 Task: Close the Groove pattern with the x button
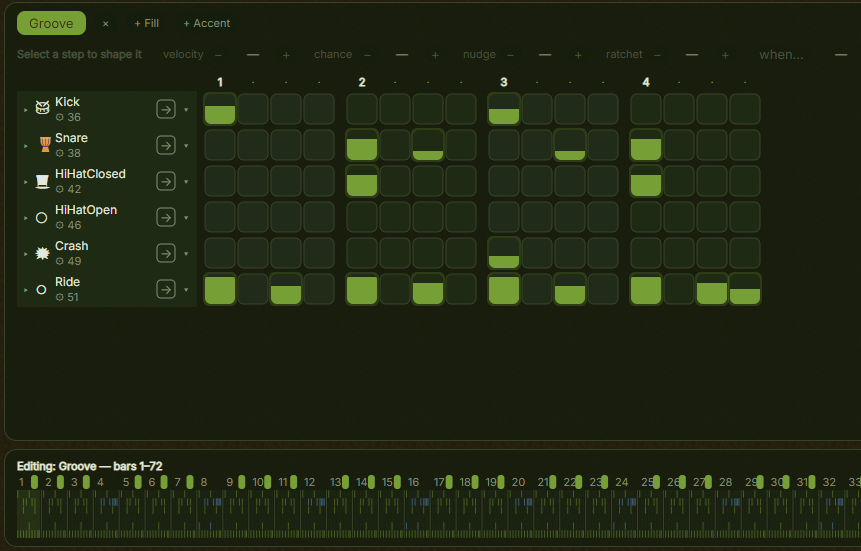(105, 24)
